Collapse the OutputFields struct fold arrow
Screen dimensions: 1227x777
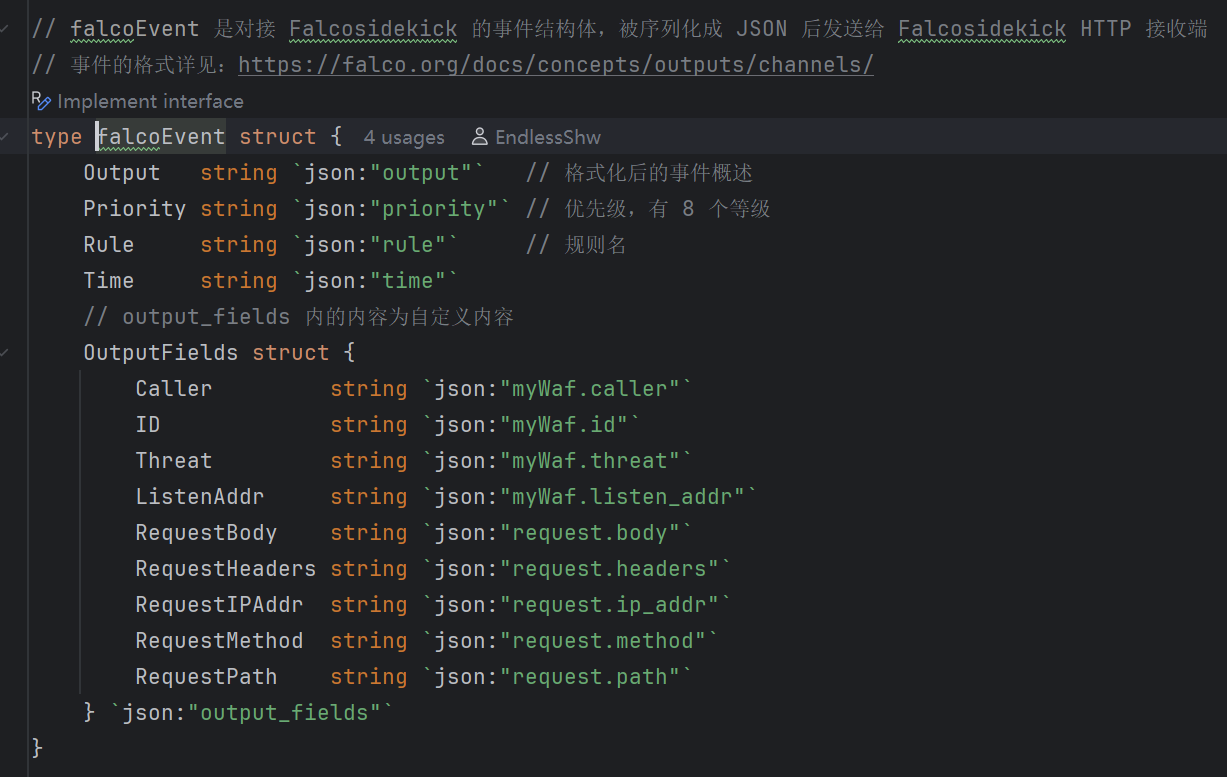pyautogui.click(x=7, y=353)
